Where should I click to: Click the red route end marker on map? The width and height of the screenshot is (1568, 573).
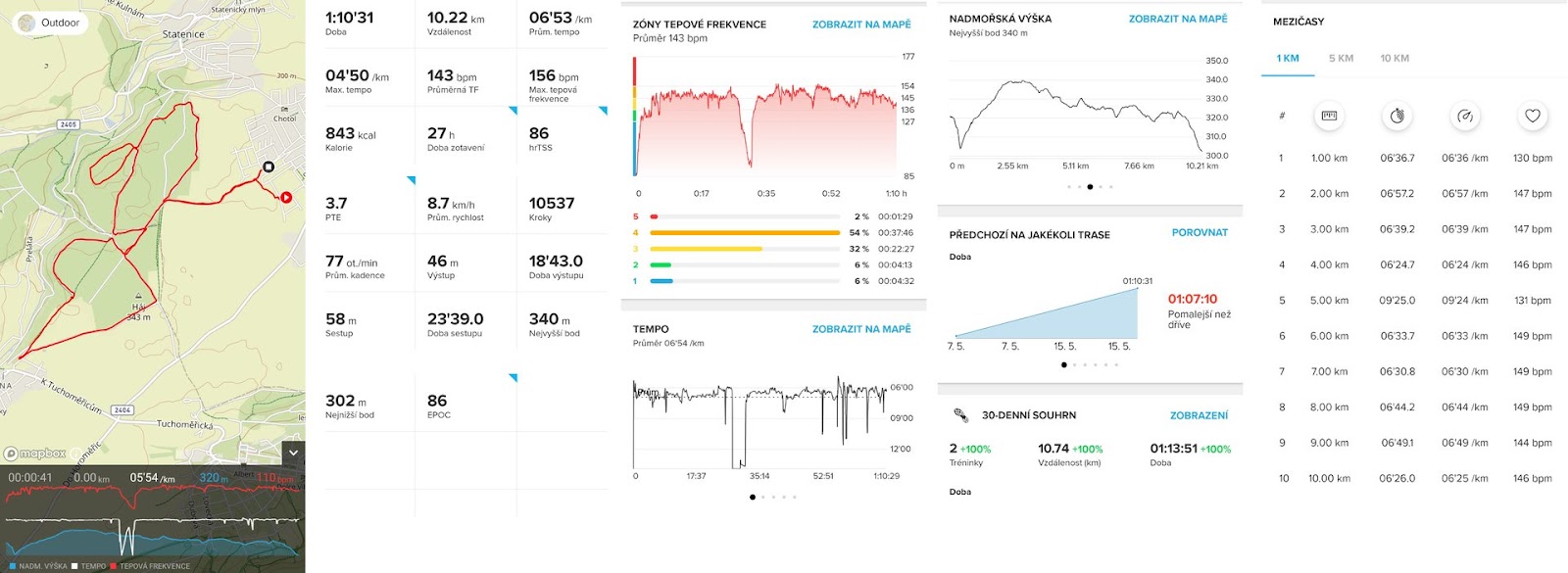click(286, 198)
